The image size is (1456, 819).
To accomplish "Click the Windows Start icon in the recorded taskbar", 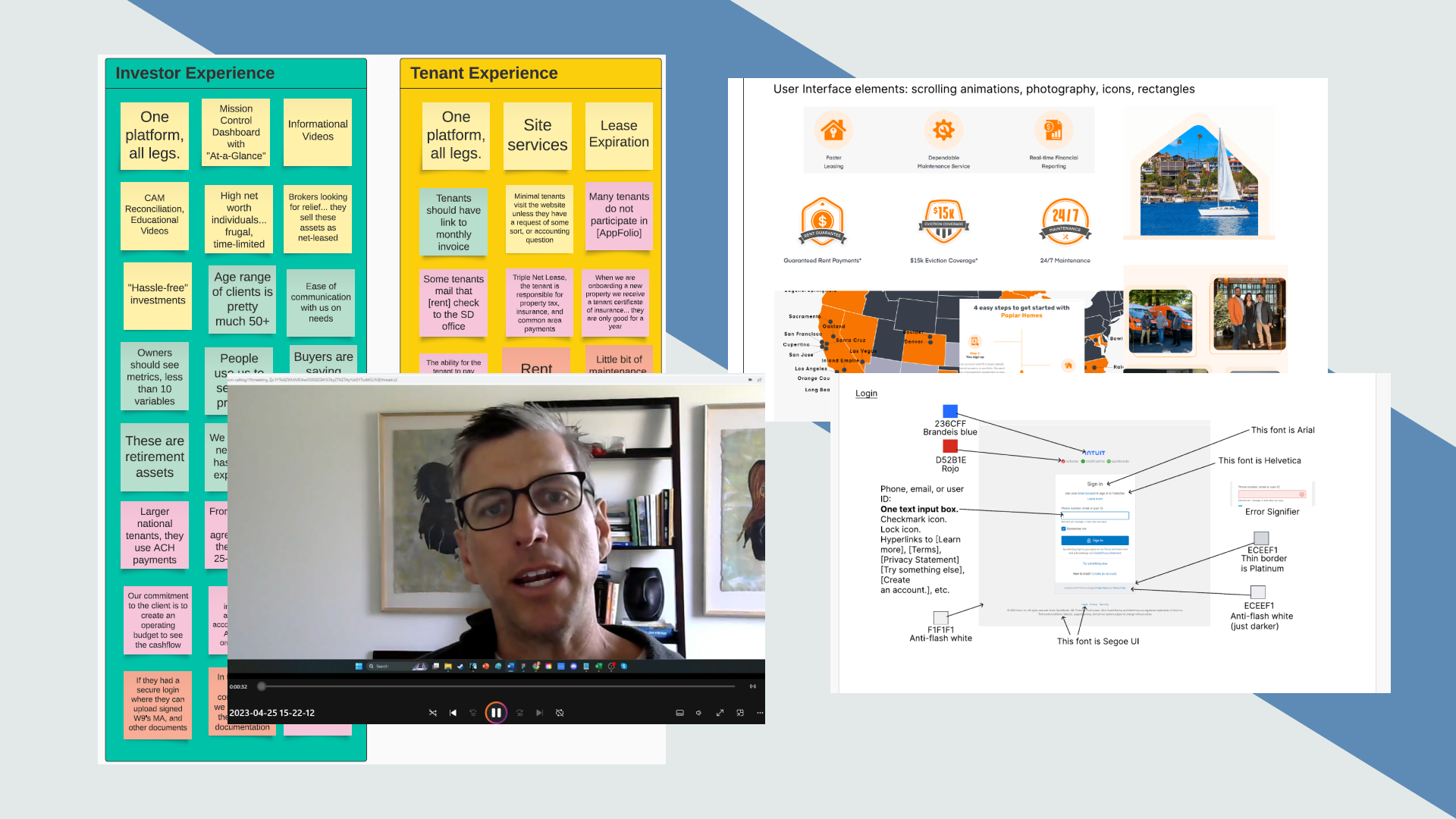I will click(359, 667).
